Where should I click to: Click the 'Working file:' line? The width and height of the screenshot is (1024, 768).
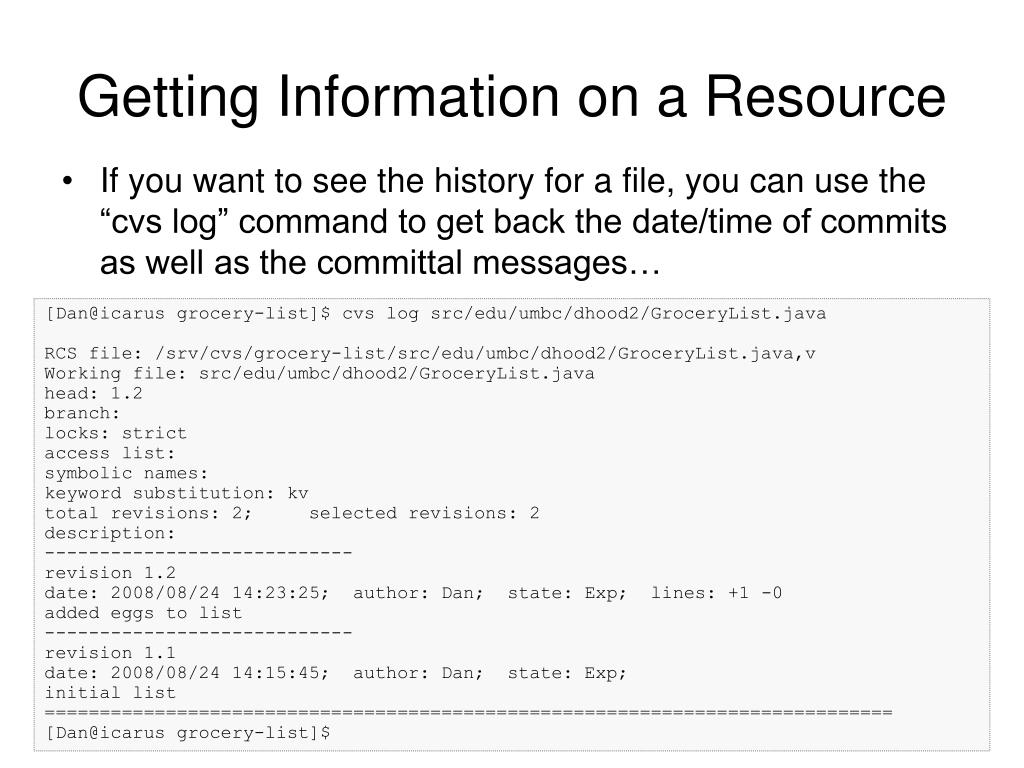[319, 374]
